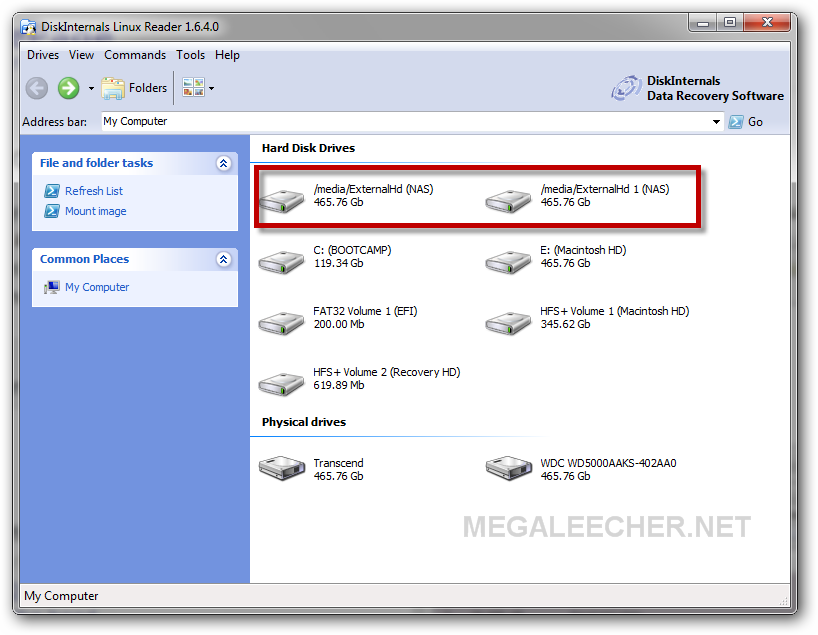The width and height of the screenshot is (818, 635).
Task: Select the /media/ExternalHd (NAS) drive icon
Action: point(282,201)
